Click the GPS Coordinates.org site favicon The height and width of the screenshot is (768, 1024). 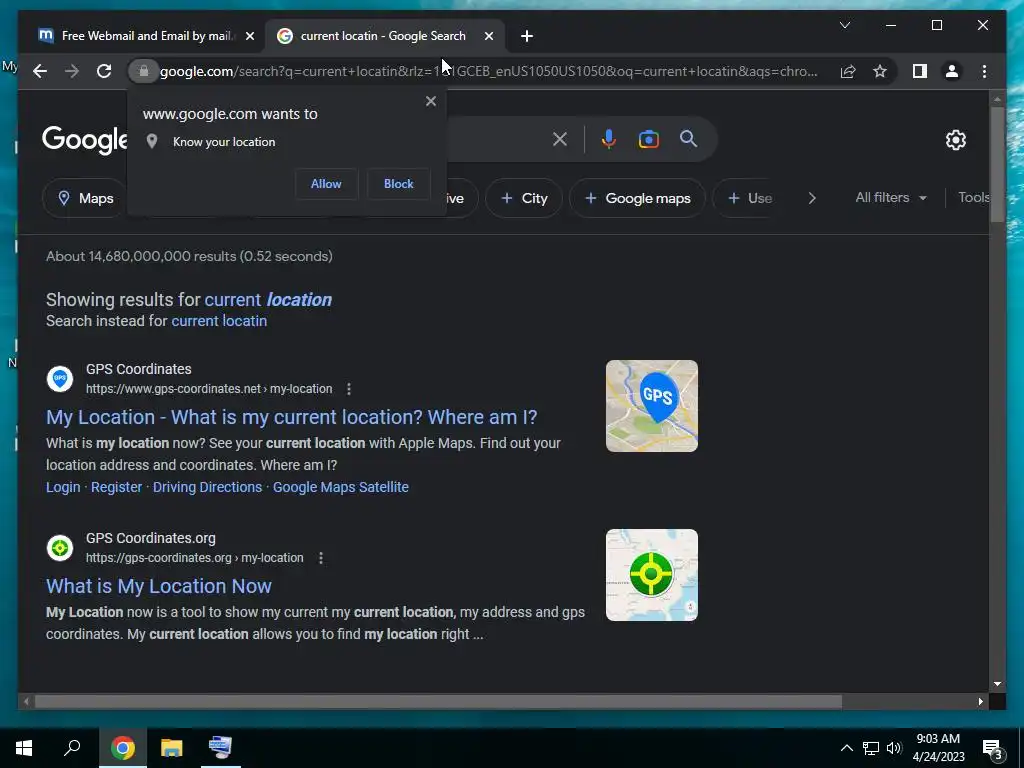[x=60, y=548]
